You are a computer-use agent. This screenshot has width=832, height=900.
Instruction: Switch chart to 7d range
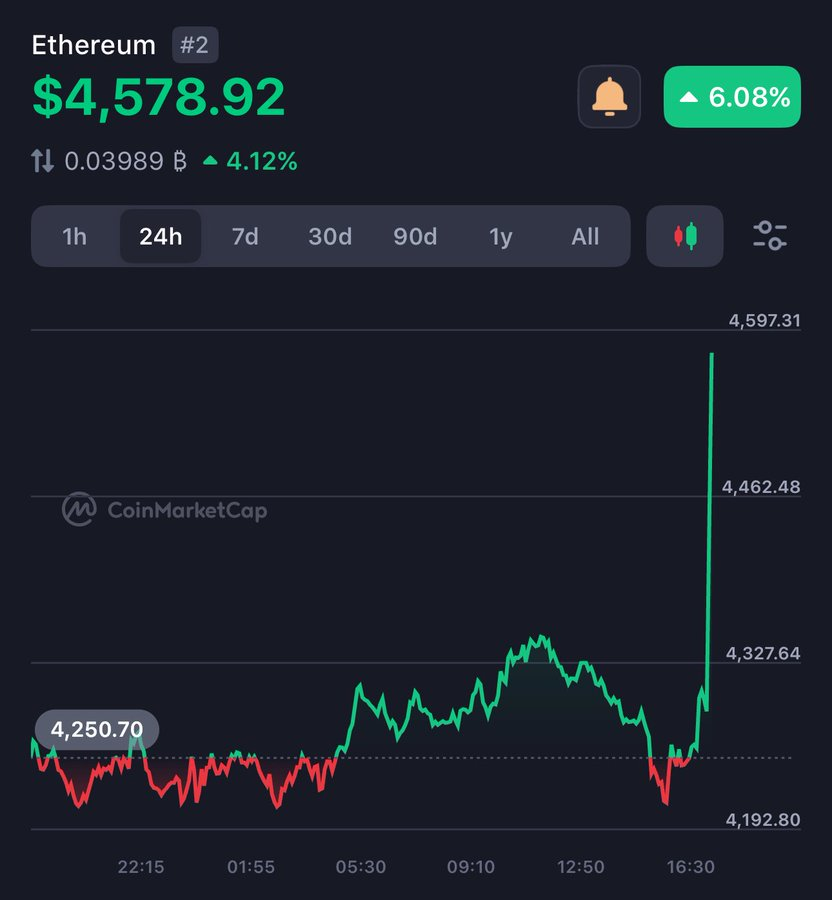point(245,236)
